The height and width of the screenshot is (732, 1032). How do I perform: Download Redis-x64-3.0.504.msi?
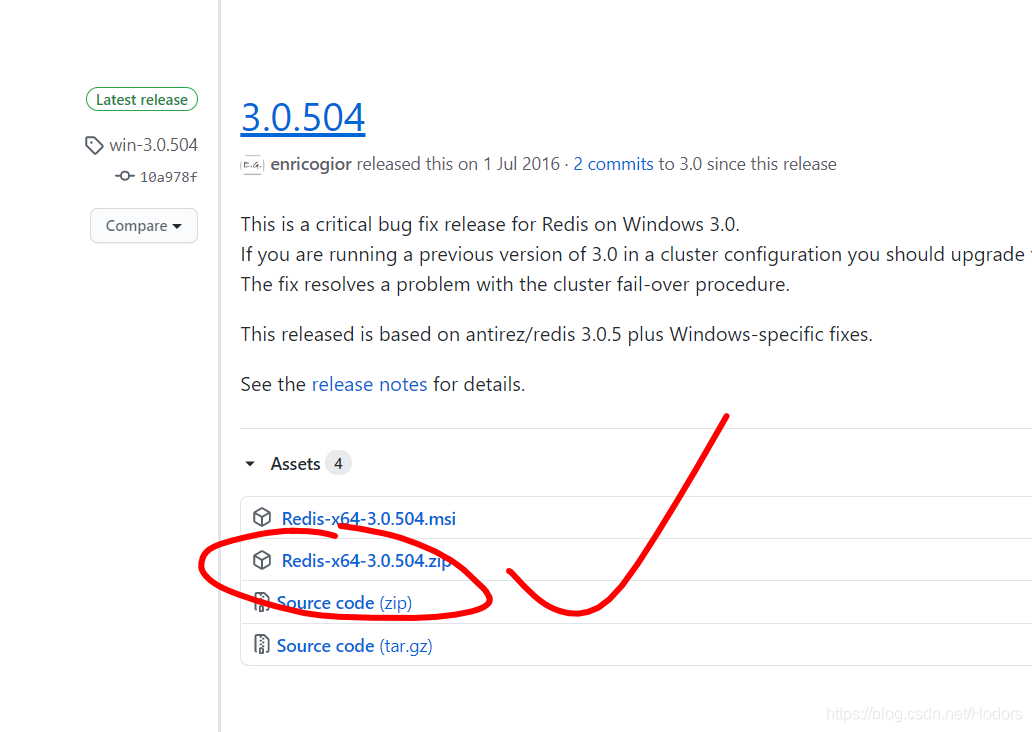click(369, 519)
